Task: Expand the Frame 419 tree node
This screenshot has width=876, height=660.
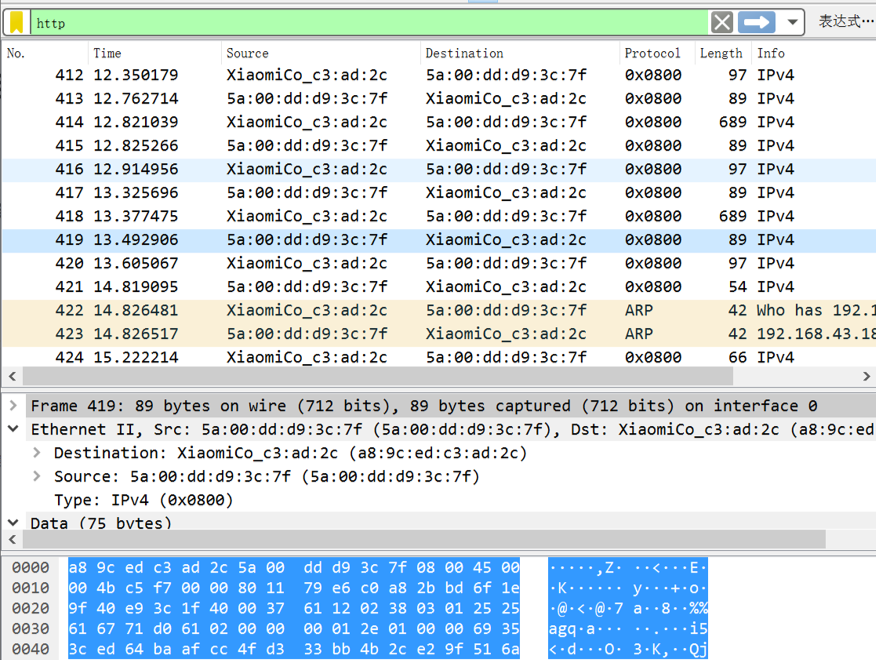Action: coord(13,405)
